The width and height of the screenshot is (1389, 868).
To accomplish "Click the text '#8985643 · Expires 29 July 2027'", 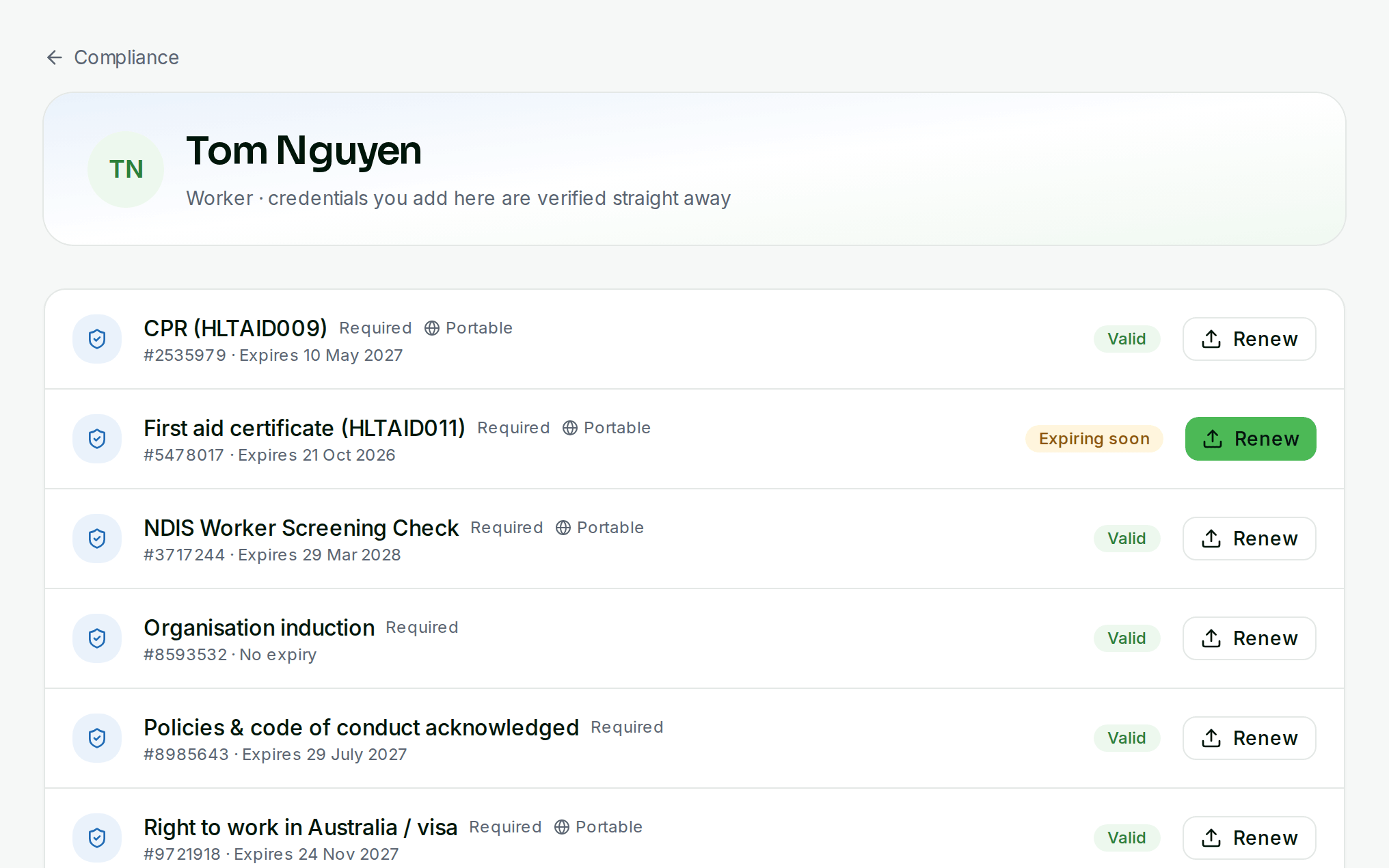I will (x=275, y=755).
